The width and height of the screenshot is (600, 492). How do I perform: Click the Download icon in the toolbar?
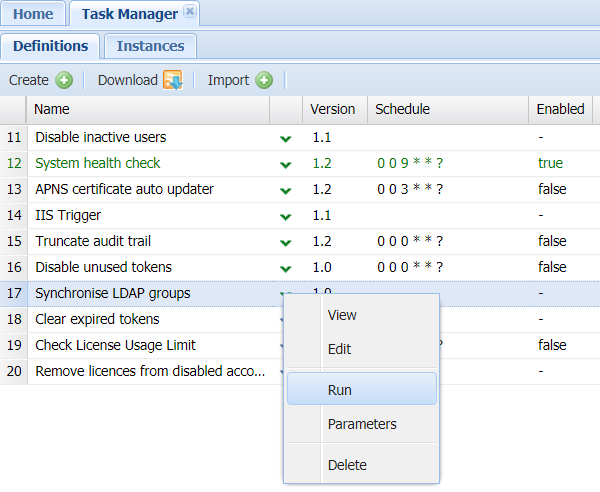point(172,80)
